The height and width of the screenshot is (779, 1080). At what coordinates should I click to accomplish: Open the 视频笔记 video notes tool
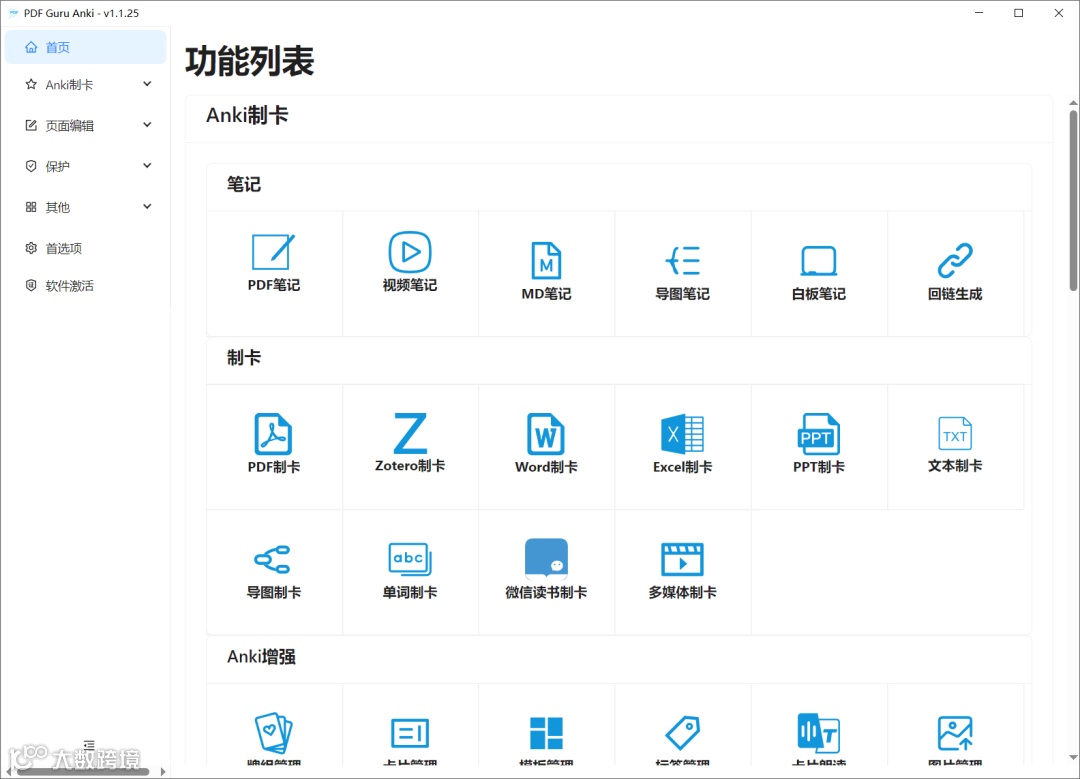coord(410,262)
